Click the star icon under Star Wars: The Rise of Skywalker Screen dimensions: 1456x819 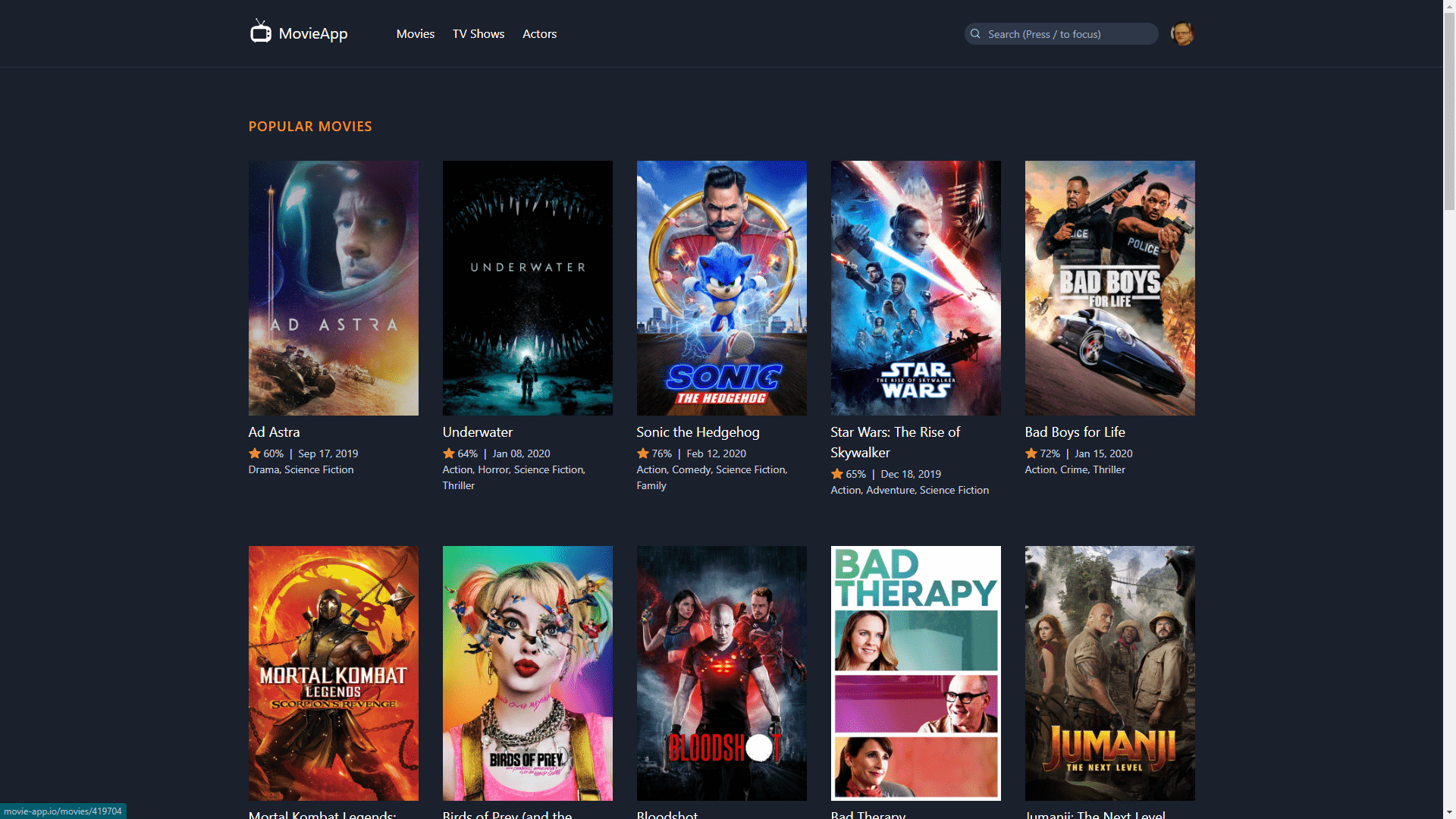point(836,473)
